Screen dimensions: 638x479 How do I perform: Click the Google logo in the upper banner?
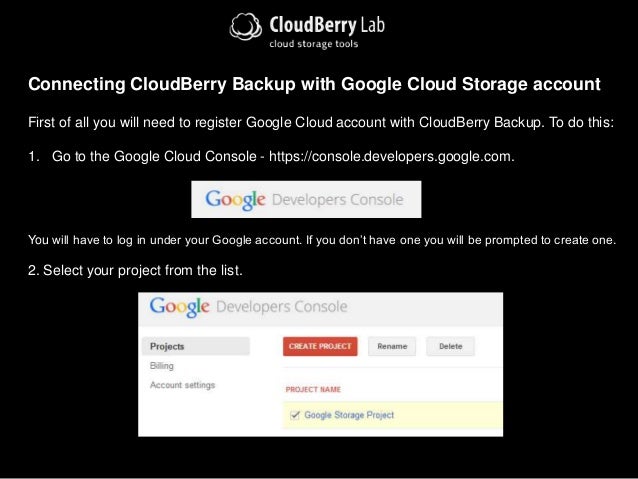pos(235,200)
